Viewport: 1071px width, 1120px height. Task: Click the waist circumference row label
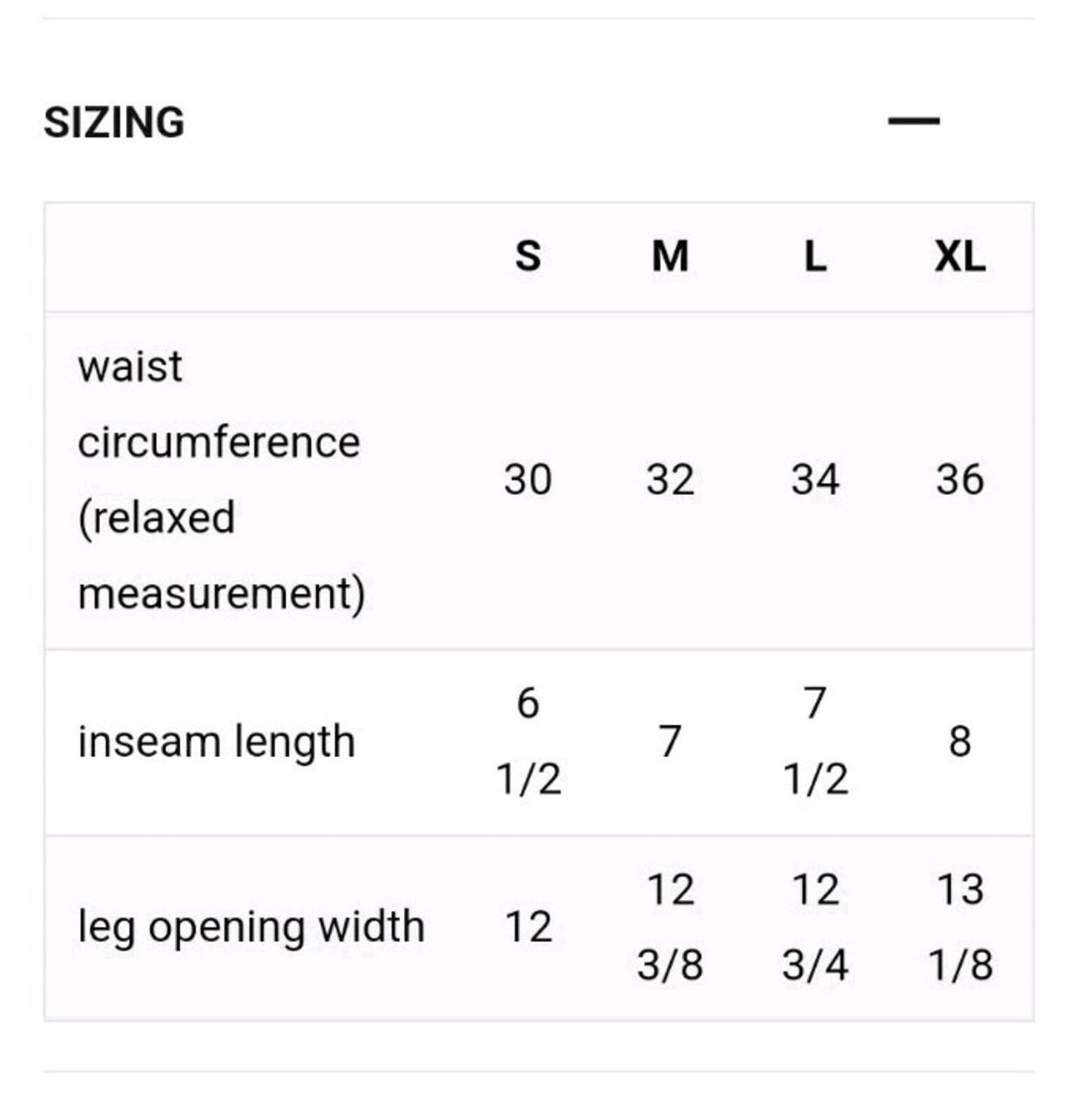[x=222, y=480]
